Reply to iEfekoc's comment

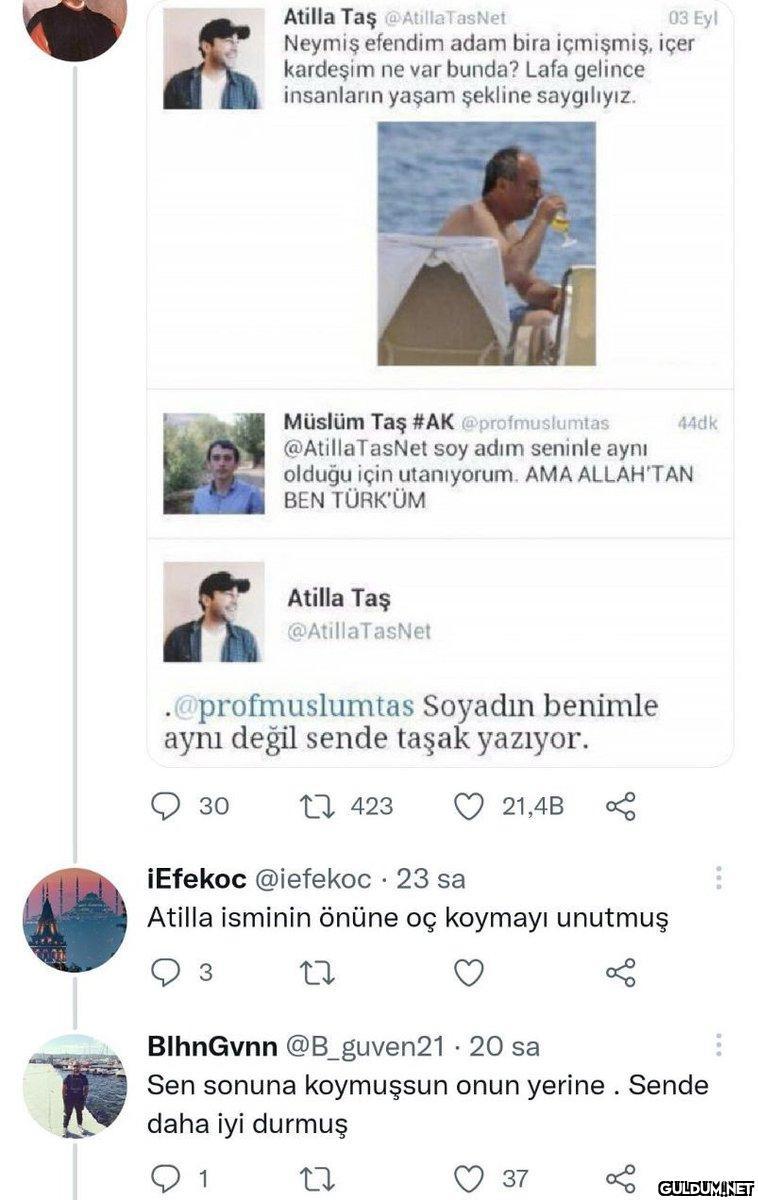[166, 972]
